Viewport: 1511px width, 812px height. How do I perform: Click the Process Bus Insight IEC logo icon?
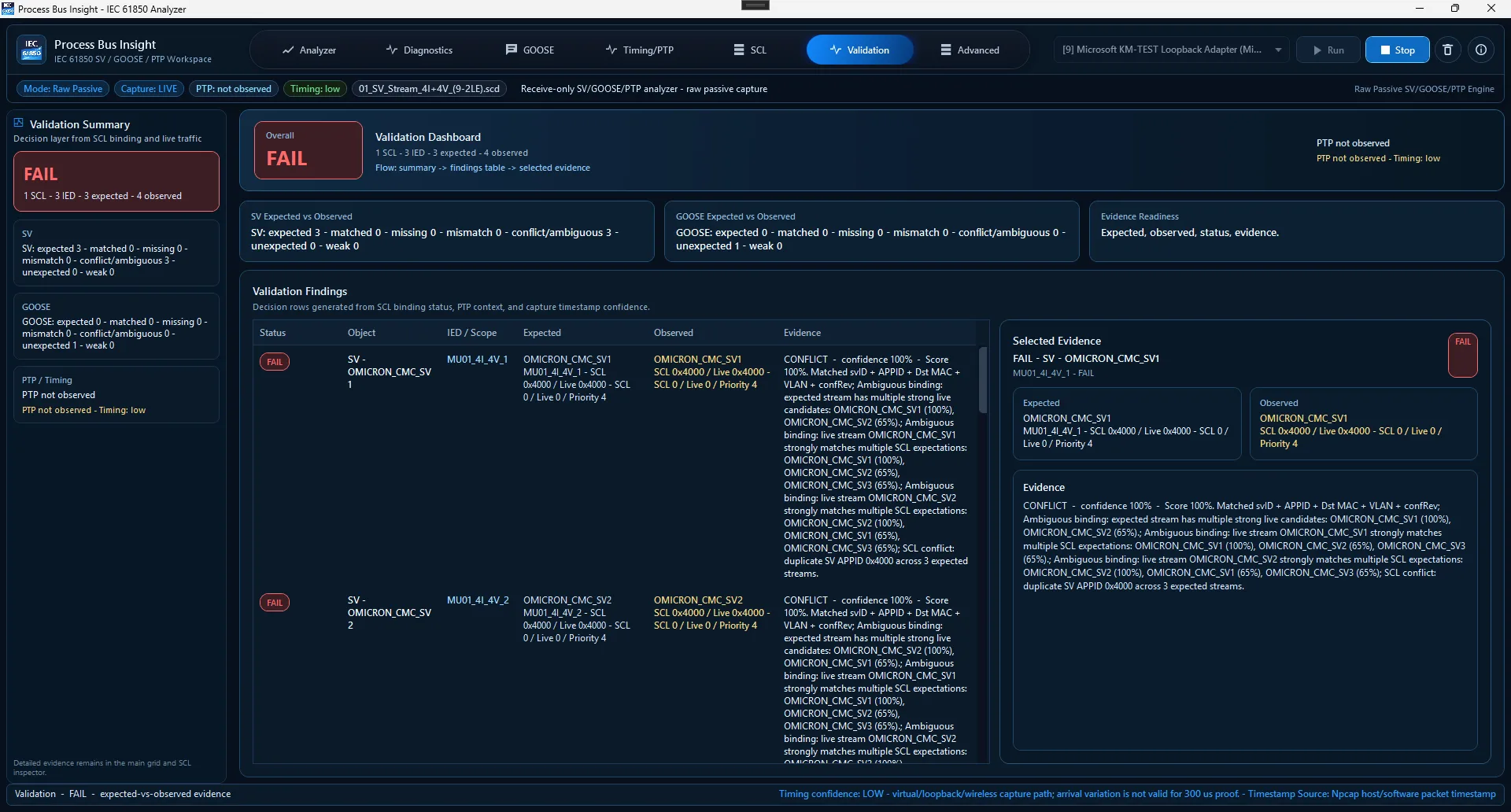31,50
